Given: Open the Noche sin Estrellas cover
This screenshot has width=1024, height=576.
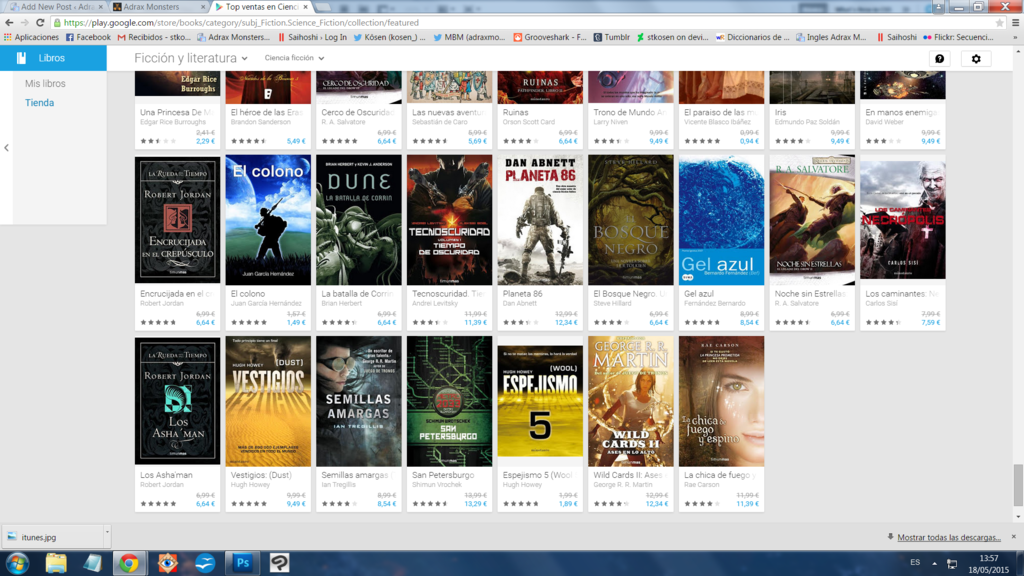Looking at the screenshot, I should click(812, 220).
